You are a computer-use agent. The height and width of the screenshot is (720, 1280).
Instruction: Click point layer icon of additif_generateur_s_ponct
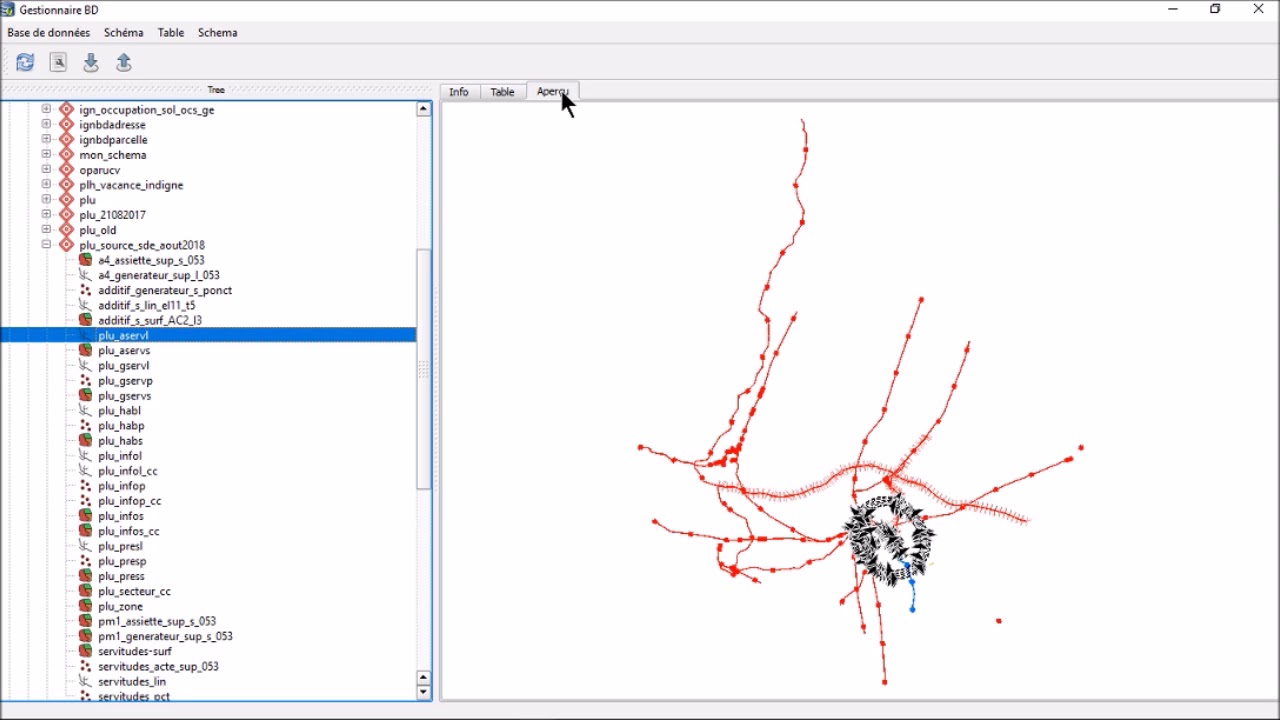[x=85, y=290]
